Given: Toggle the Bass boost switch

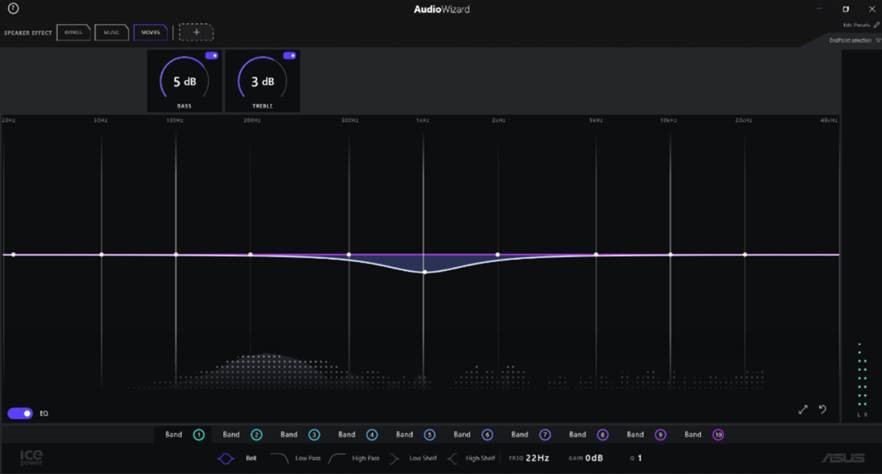Looking at the screenshot, I should tap(212, 56).
